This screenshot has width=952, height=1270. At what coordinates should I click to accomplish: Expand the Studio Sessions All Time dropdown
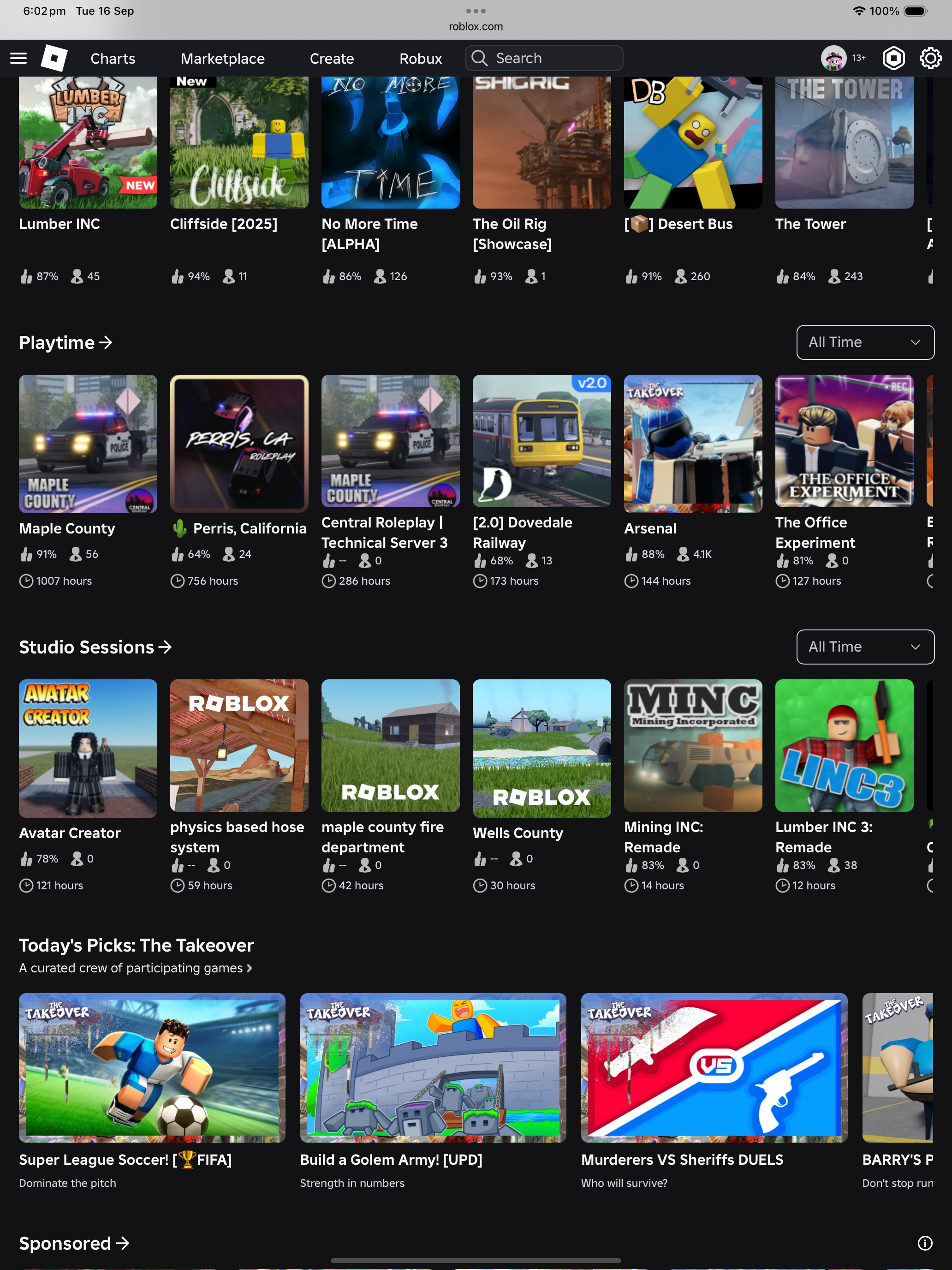pos(865,647)
